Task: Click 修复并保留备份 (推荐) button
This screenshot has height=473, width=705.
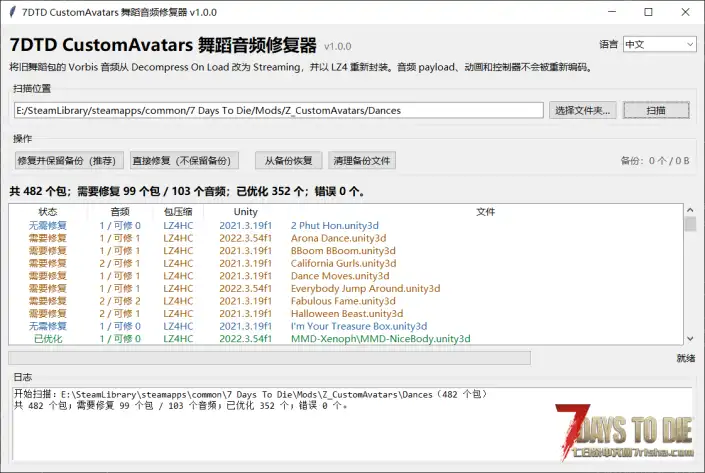Action: pos(69,161)
